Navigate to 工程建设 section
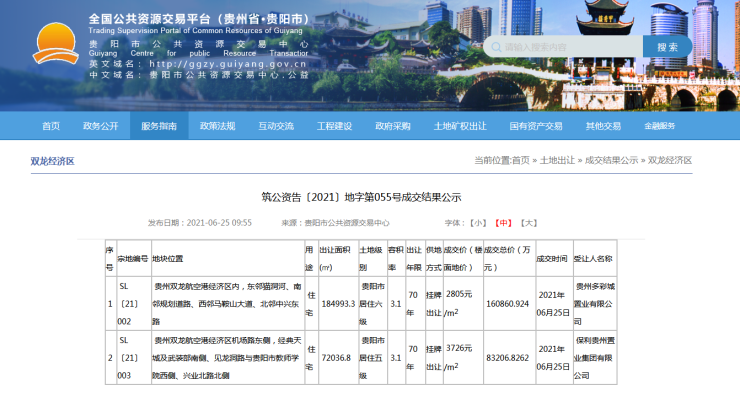Screen dimensions: 740x401 pyautogui.click(x=334, y=126)
